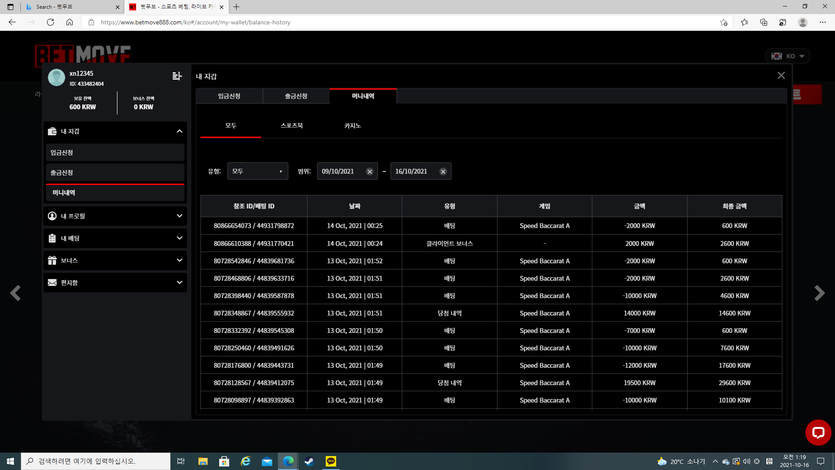Click the live chat bubble icon
The image size is (835, 470).
point(818,432)
